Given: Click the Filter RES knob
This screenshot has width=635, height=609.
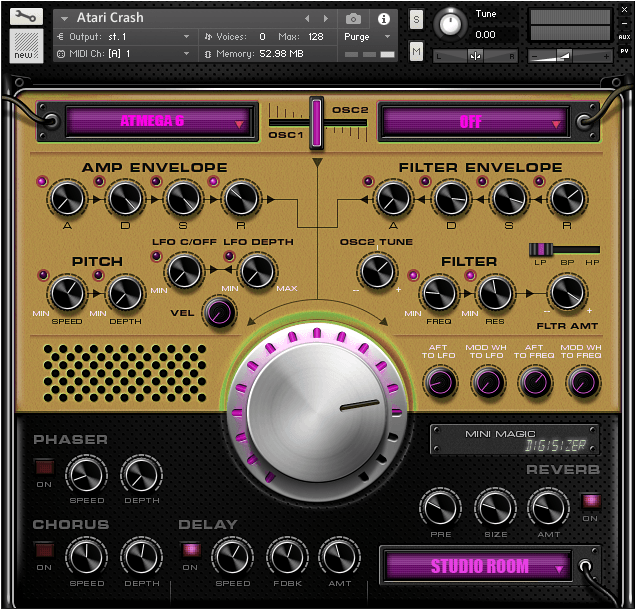Looking at the screenshot, I should pyautogui.click(x=495, y=294).
